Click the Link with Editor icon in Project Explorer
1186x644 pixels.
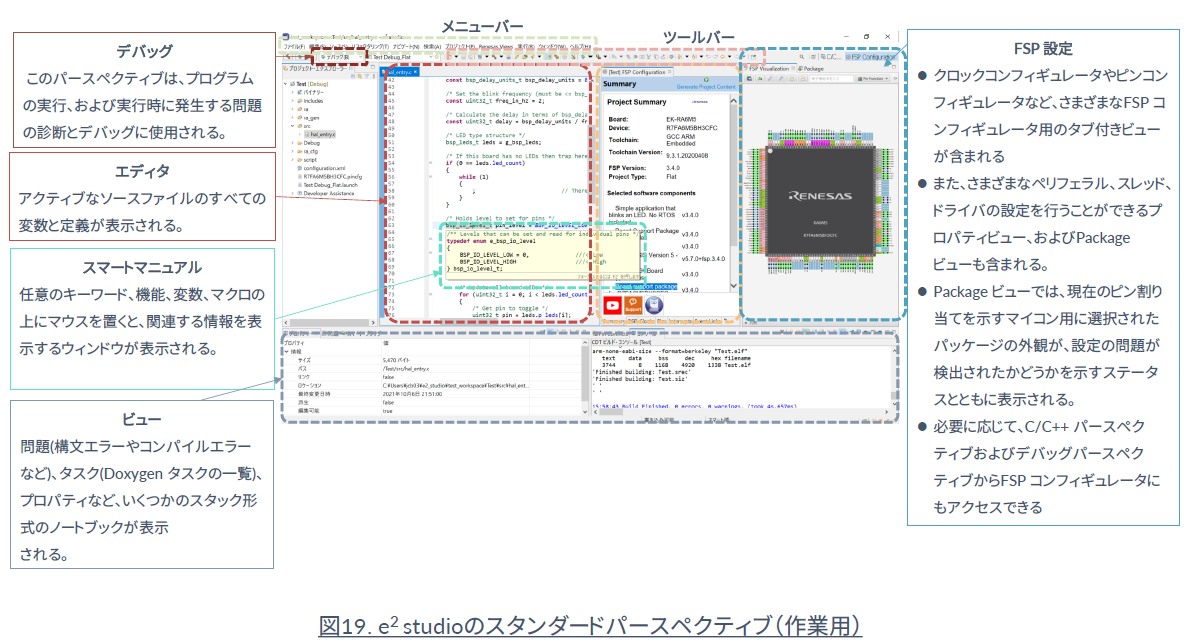click(359, 76)
